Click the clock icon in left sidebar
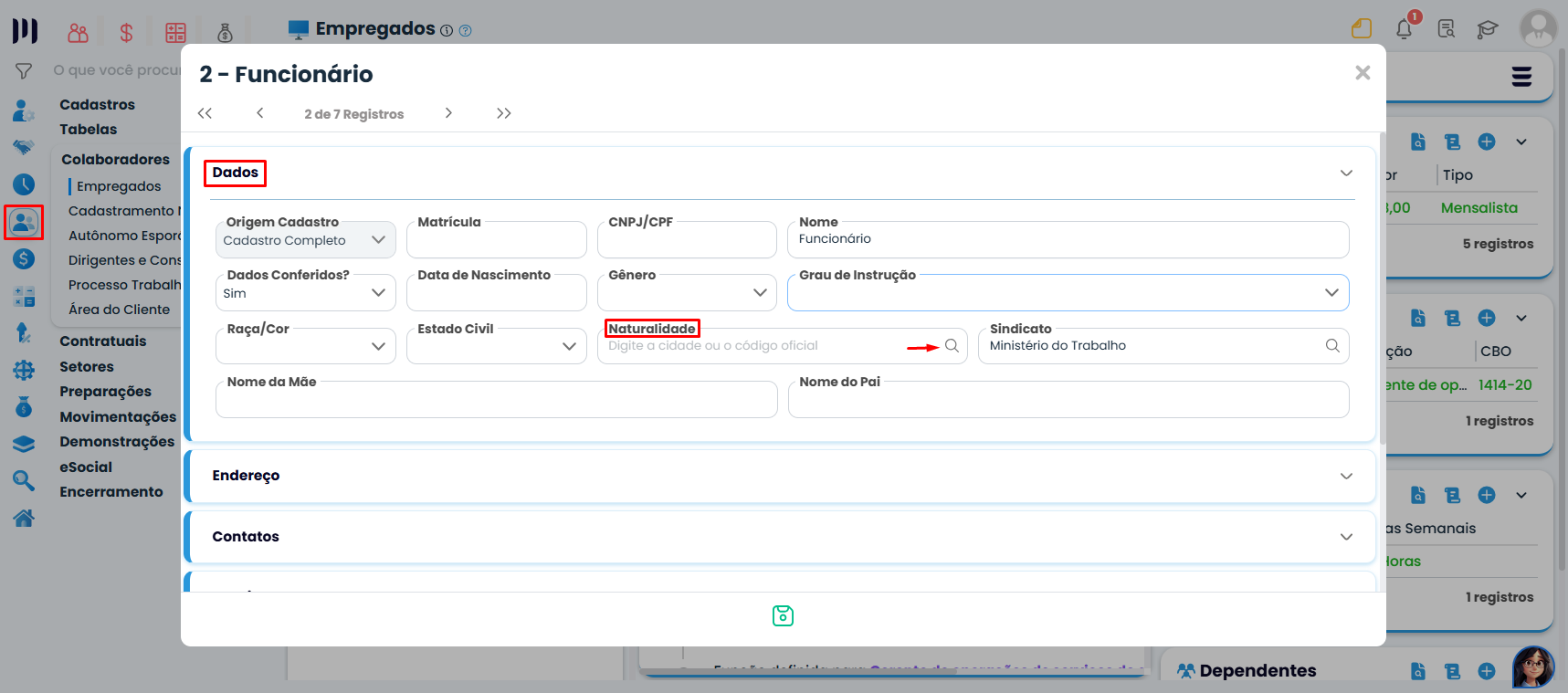This screenshot has width=1568, height=693. [24, 184]
